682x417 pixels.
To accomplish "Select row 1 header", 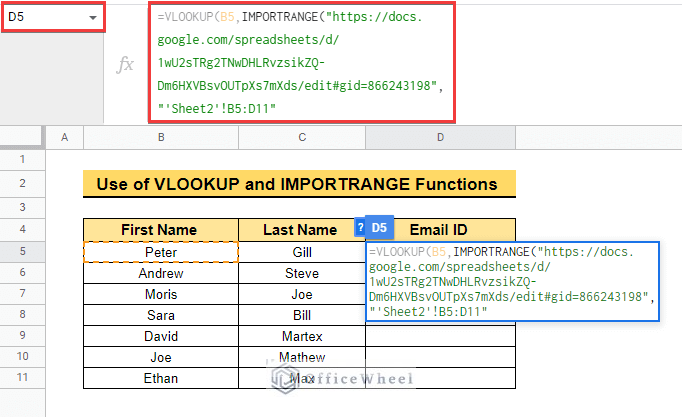I will [x=22, y=160].
